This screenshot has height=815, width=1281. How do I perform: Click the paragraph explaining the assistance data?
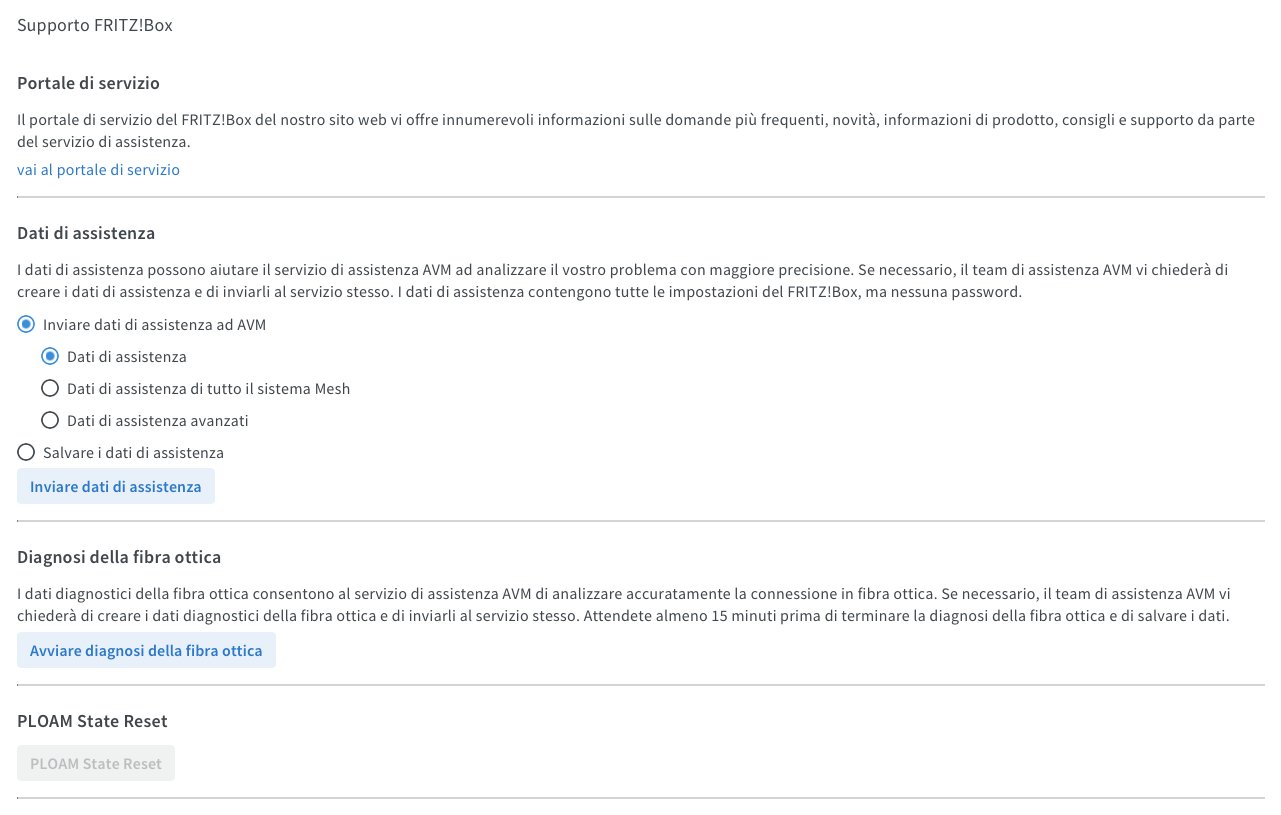click(621, 281)
